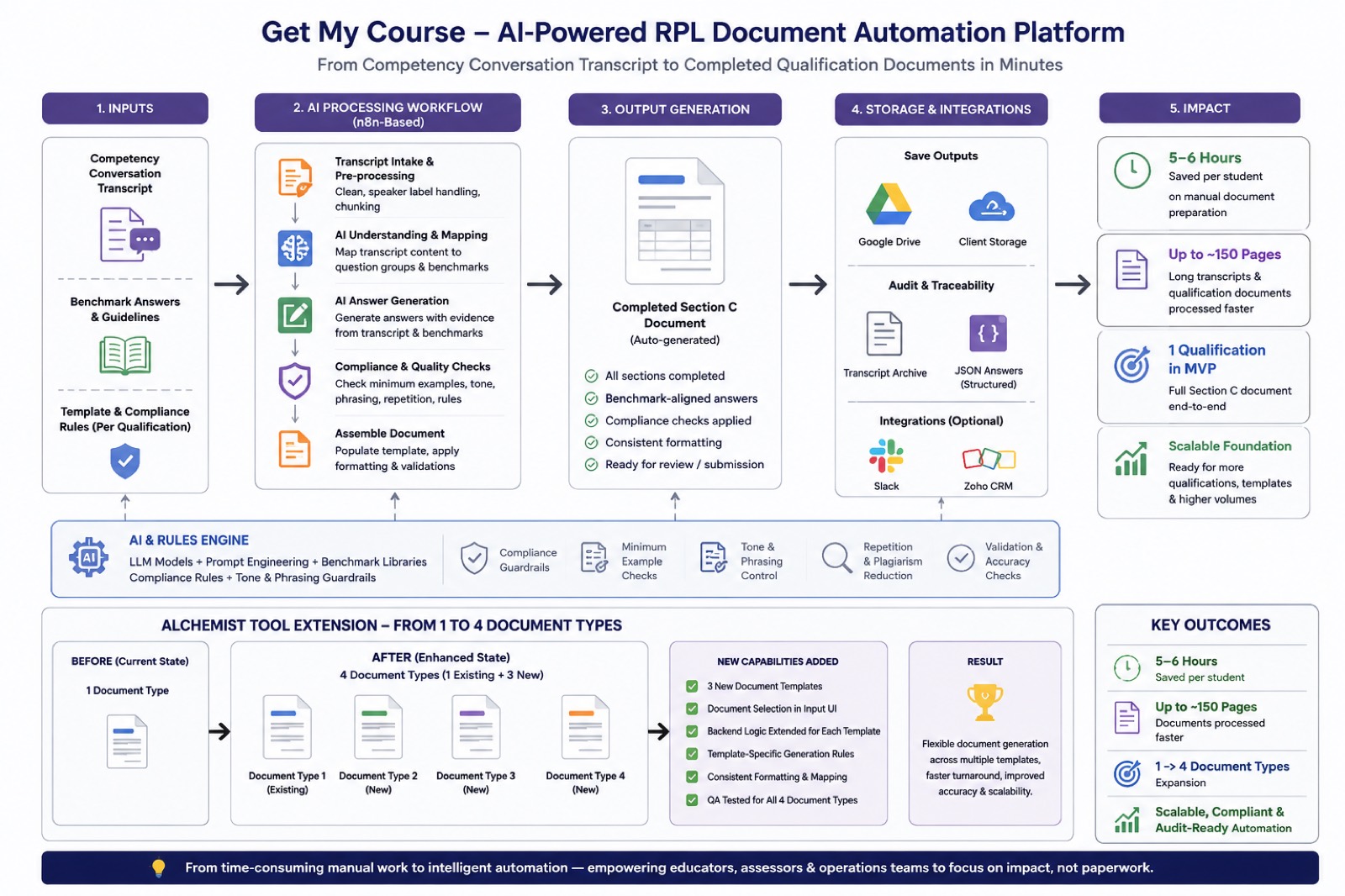The width and height of the screenshot is (1345, 896).
Task: Click the Result trophy icon
Action: [984, 702]
